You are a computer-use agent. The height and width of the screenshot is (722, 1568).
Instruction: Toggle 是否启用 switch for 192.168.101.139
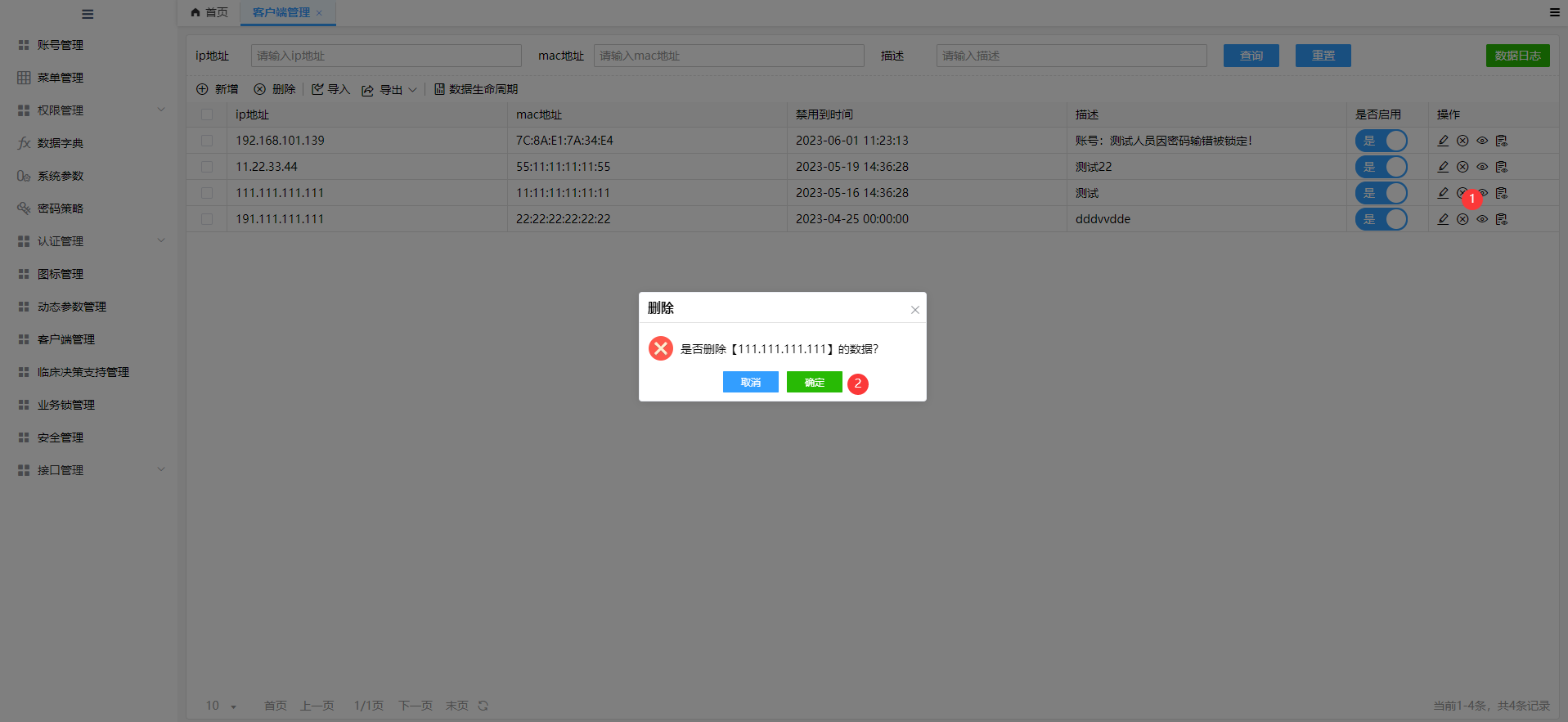click(x=1382, y=141)
